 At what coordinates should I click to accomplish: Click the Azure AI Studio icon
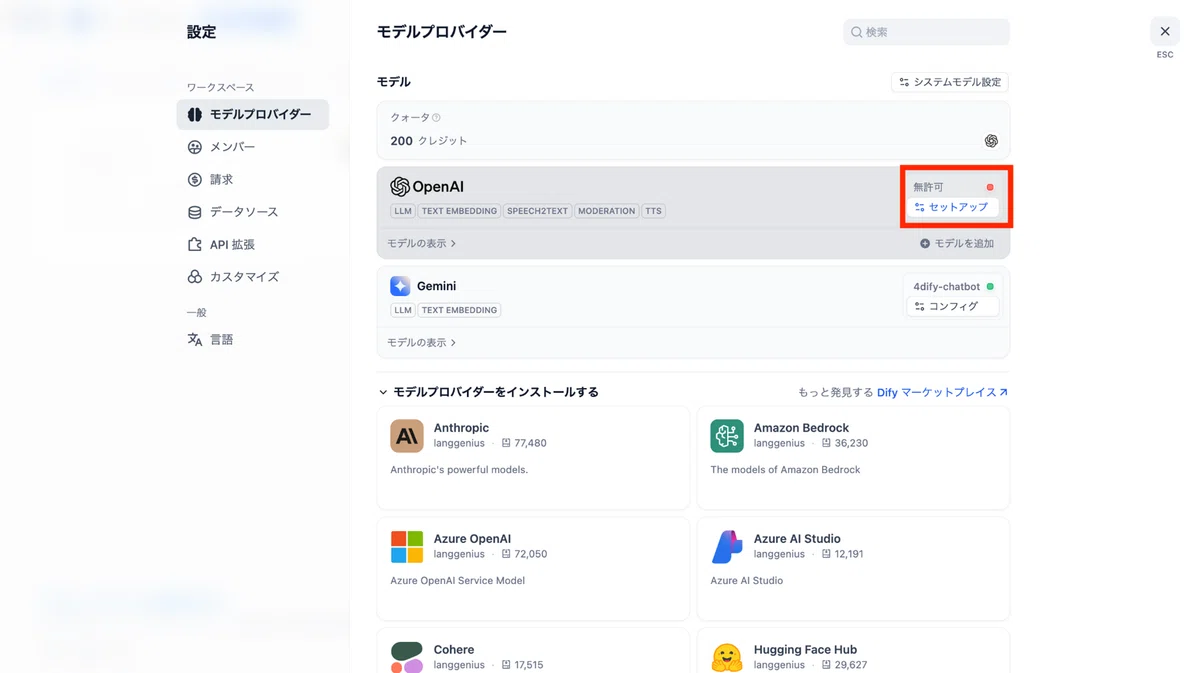tap(727, 547)
